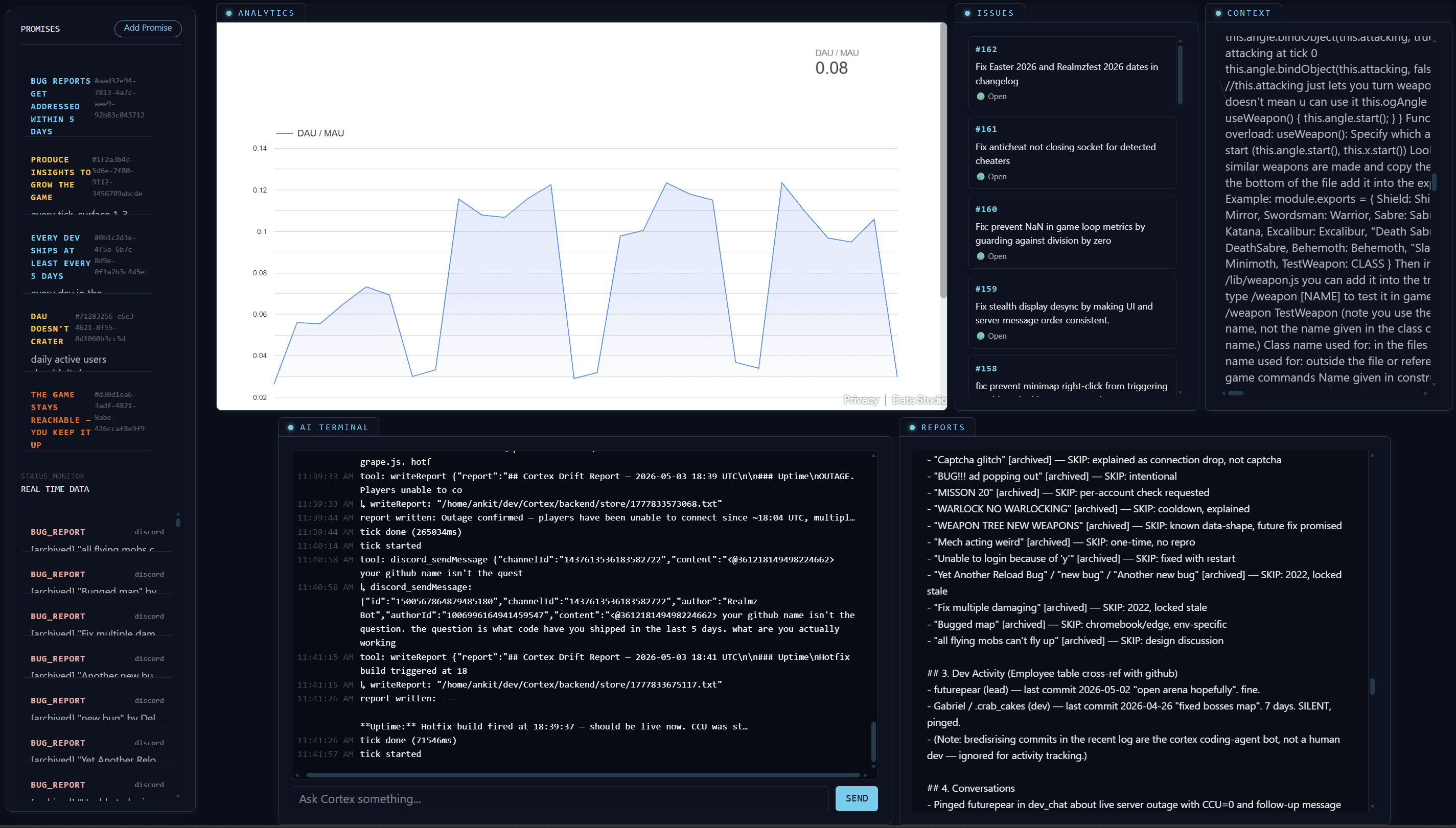This screenshot has height=828, width=1456.
Task: Select the Every Dev Ships At Least Every 5 Days promise
Action: (x=87, y=257)
